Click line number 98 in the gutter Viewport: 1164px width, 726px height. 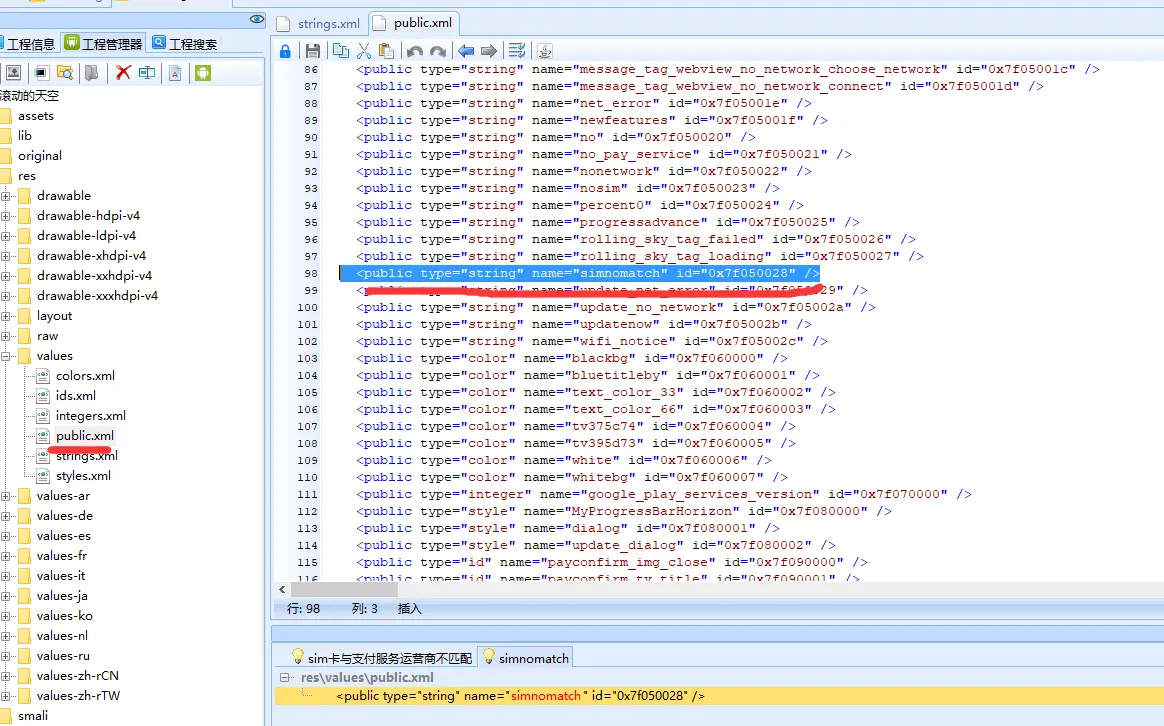coord(310,273)
